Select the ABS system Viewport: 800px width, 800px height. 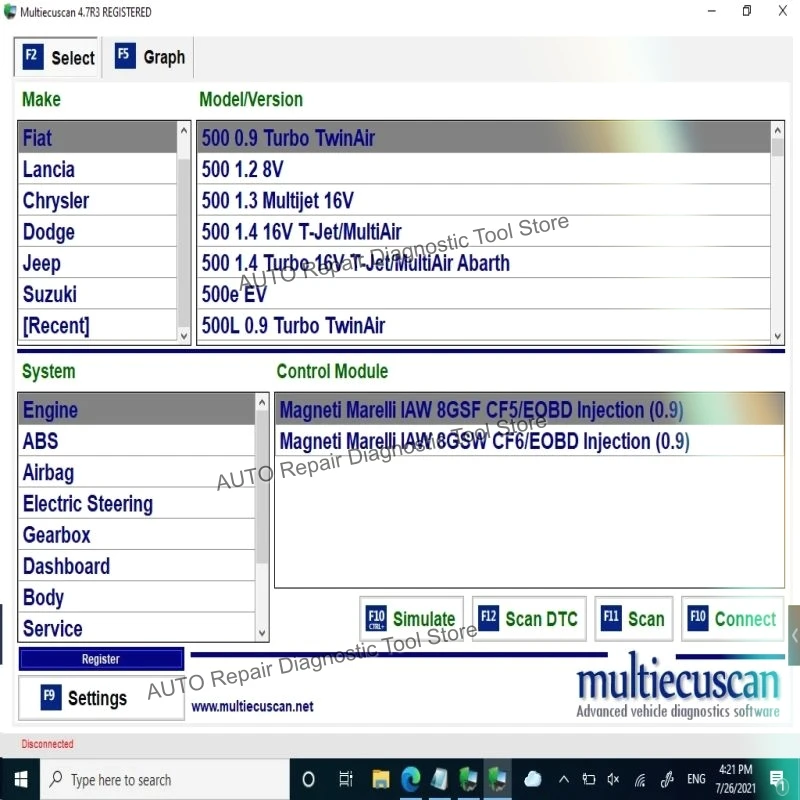click(x=137, y=441)
